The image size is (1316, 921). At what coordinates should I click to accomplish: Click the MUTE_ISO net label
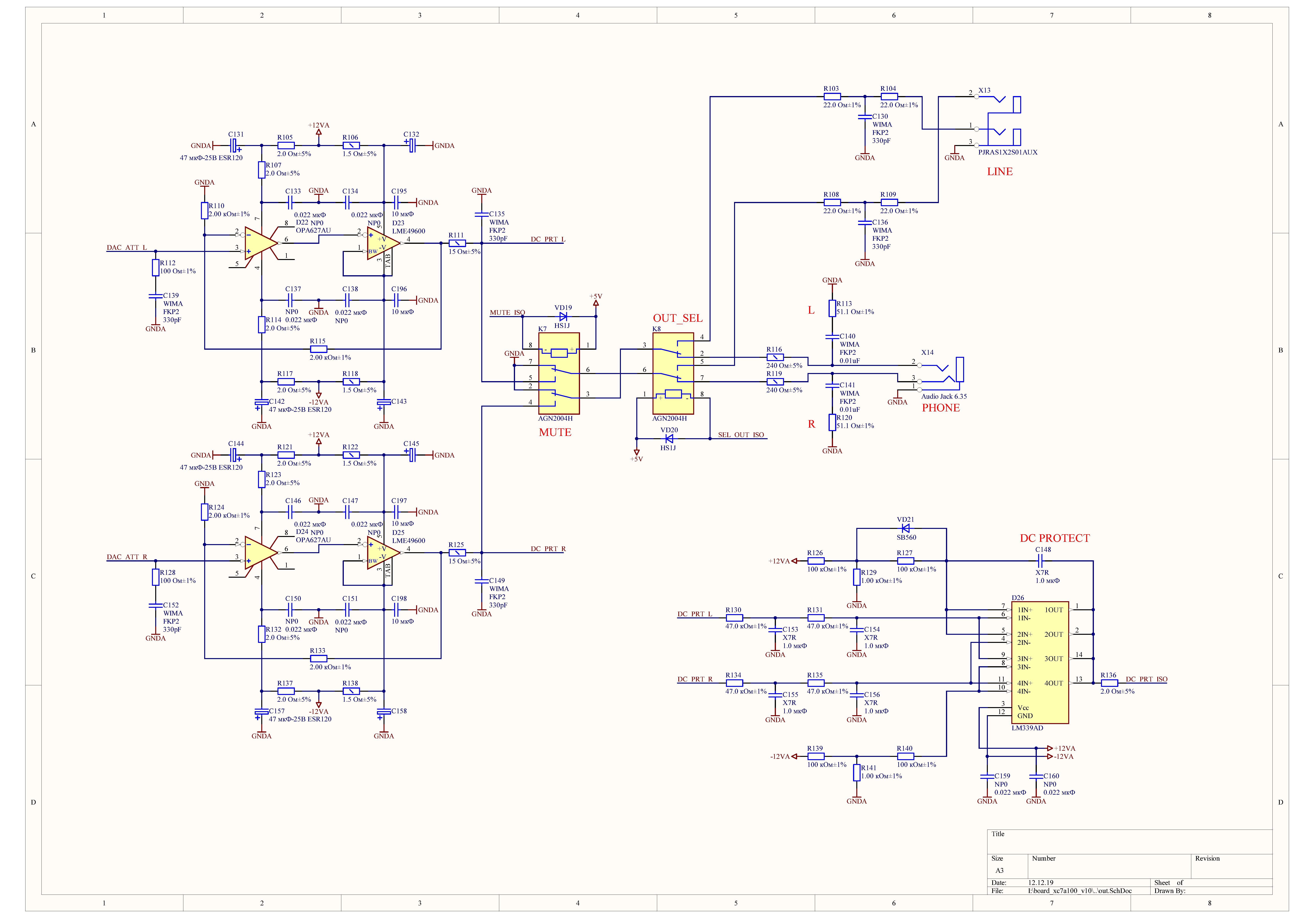coord(507,312)
